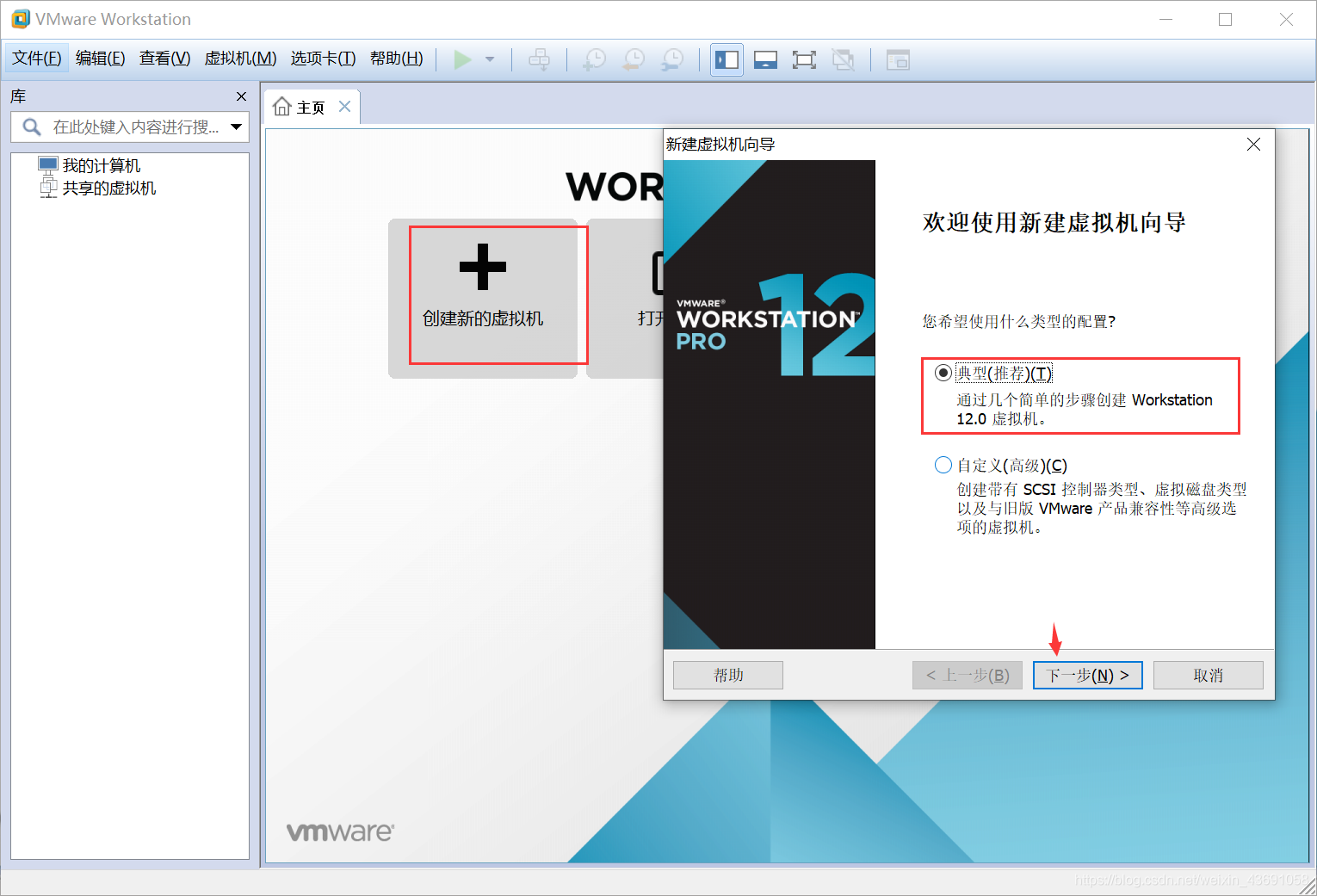Click the 创建新的虚拟机 tile
The height and width of the screenshot is (896, 1317).
click(483, 298)
